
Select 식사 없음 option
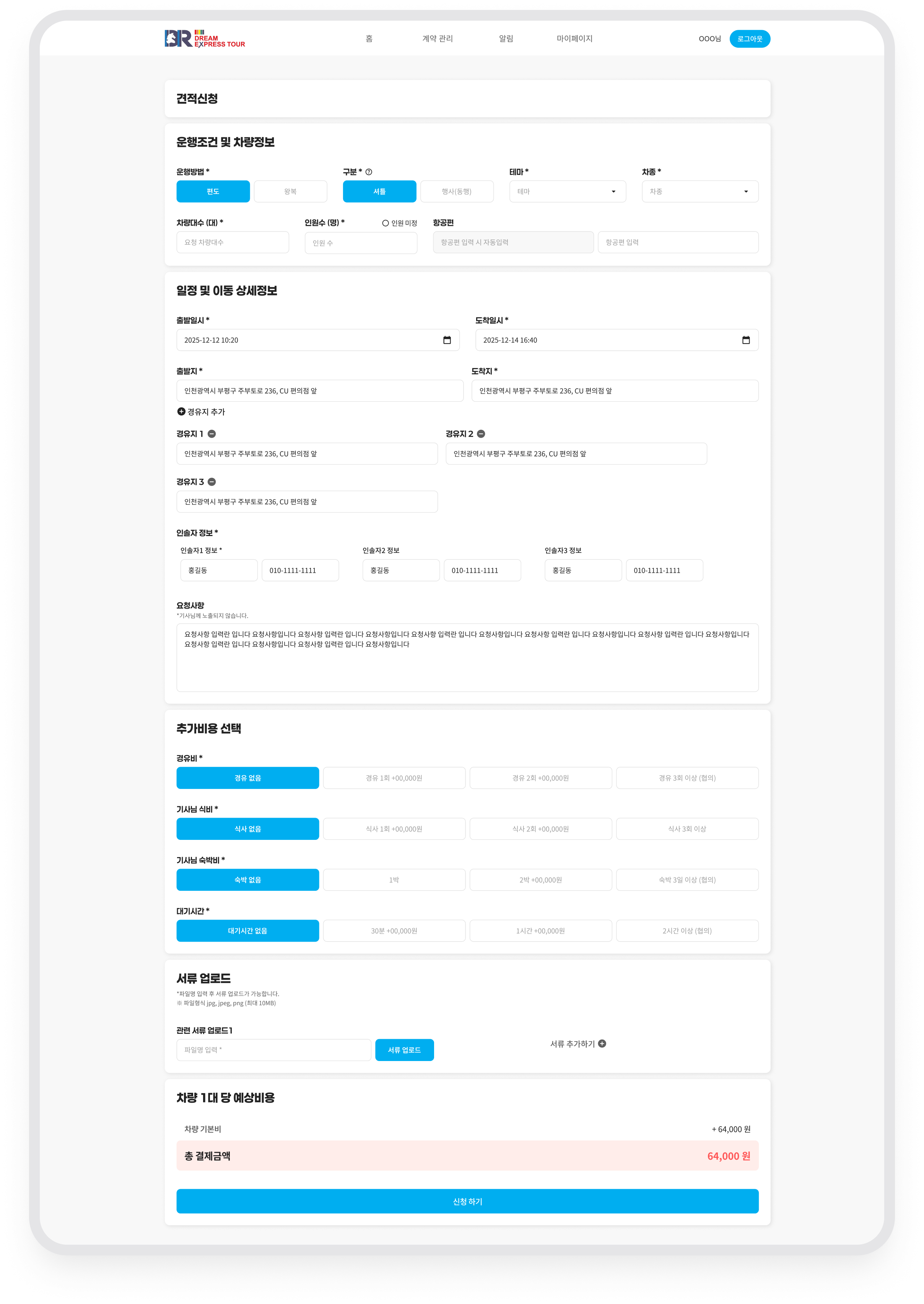click(247, 829)
